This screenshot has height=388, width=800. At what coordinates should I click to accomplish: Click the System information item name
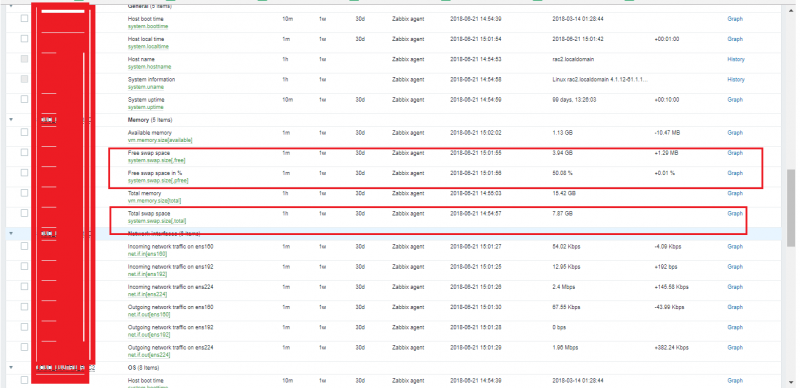(151, 80)
